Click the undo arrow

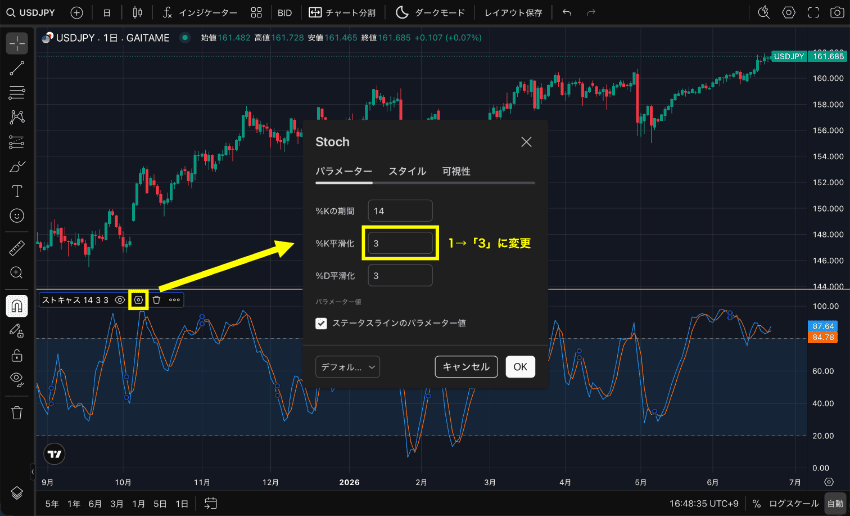(567, 12)
